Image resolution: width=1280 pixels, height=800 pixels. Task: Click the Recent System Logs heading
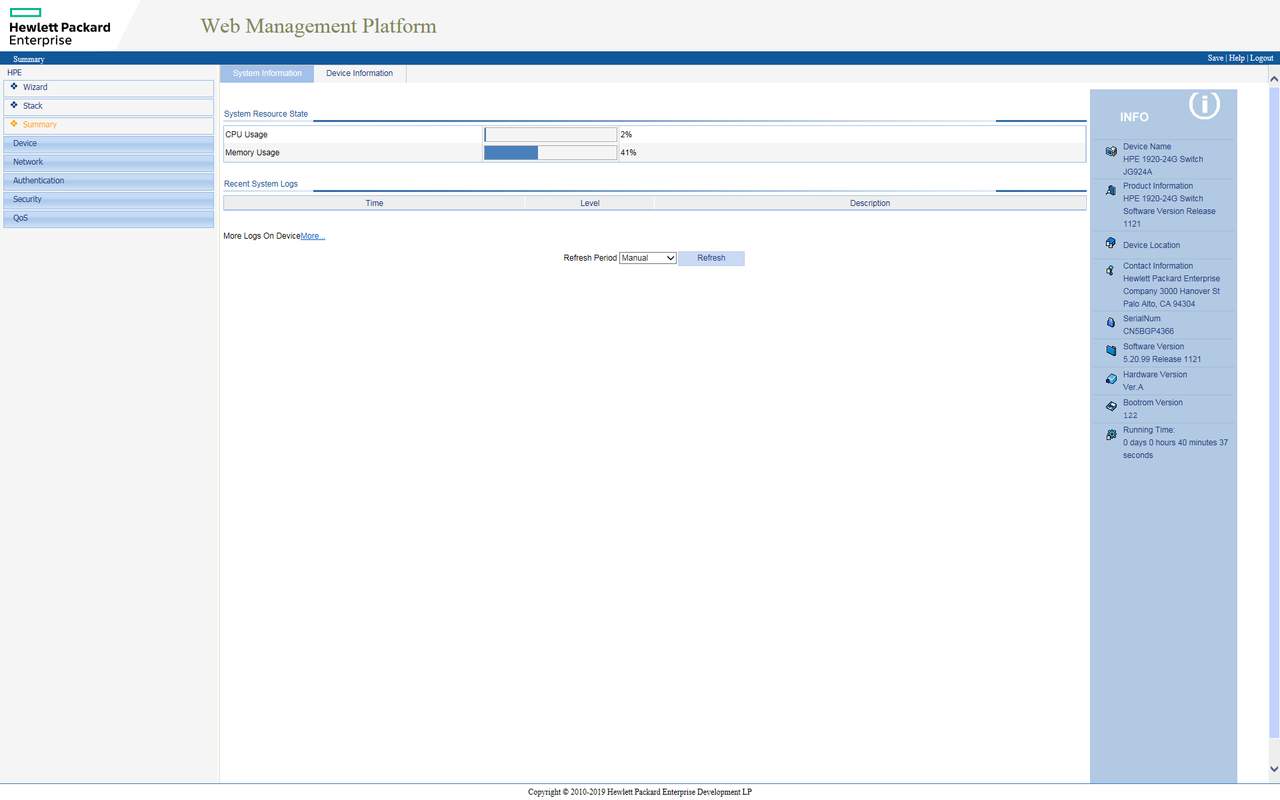(261, 184)
